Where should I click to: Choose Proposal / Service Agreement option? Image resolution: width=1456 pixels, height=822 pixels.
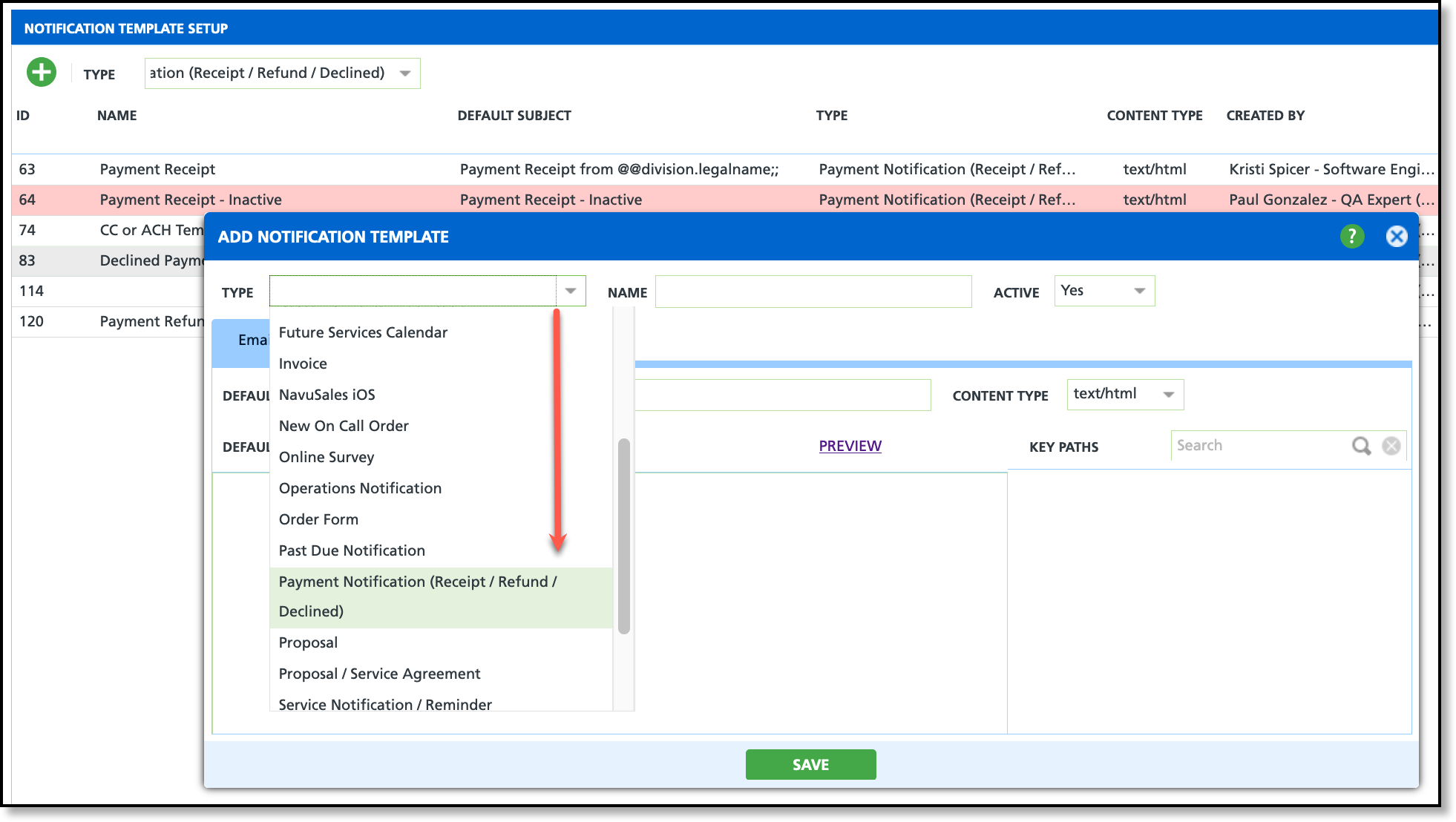tap(379, 674)
